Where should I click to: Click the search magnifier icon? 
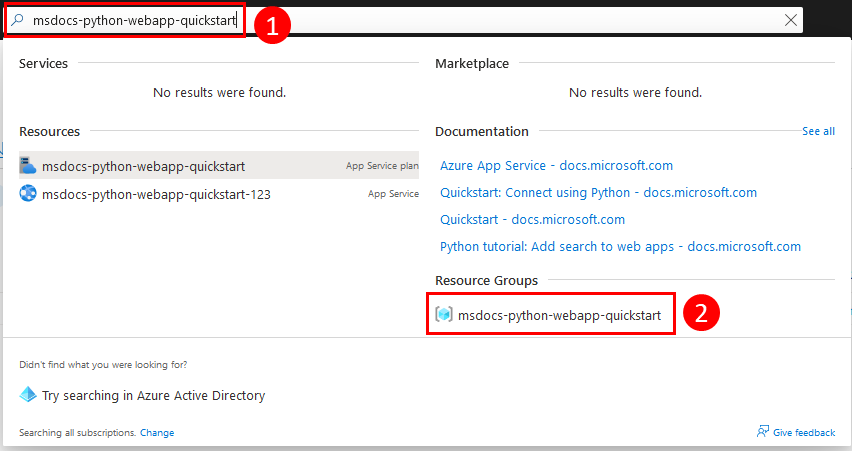point(17,20)
